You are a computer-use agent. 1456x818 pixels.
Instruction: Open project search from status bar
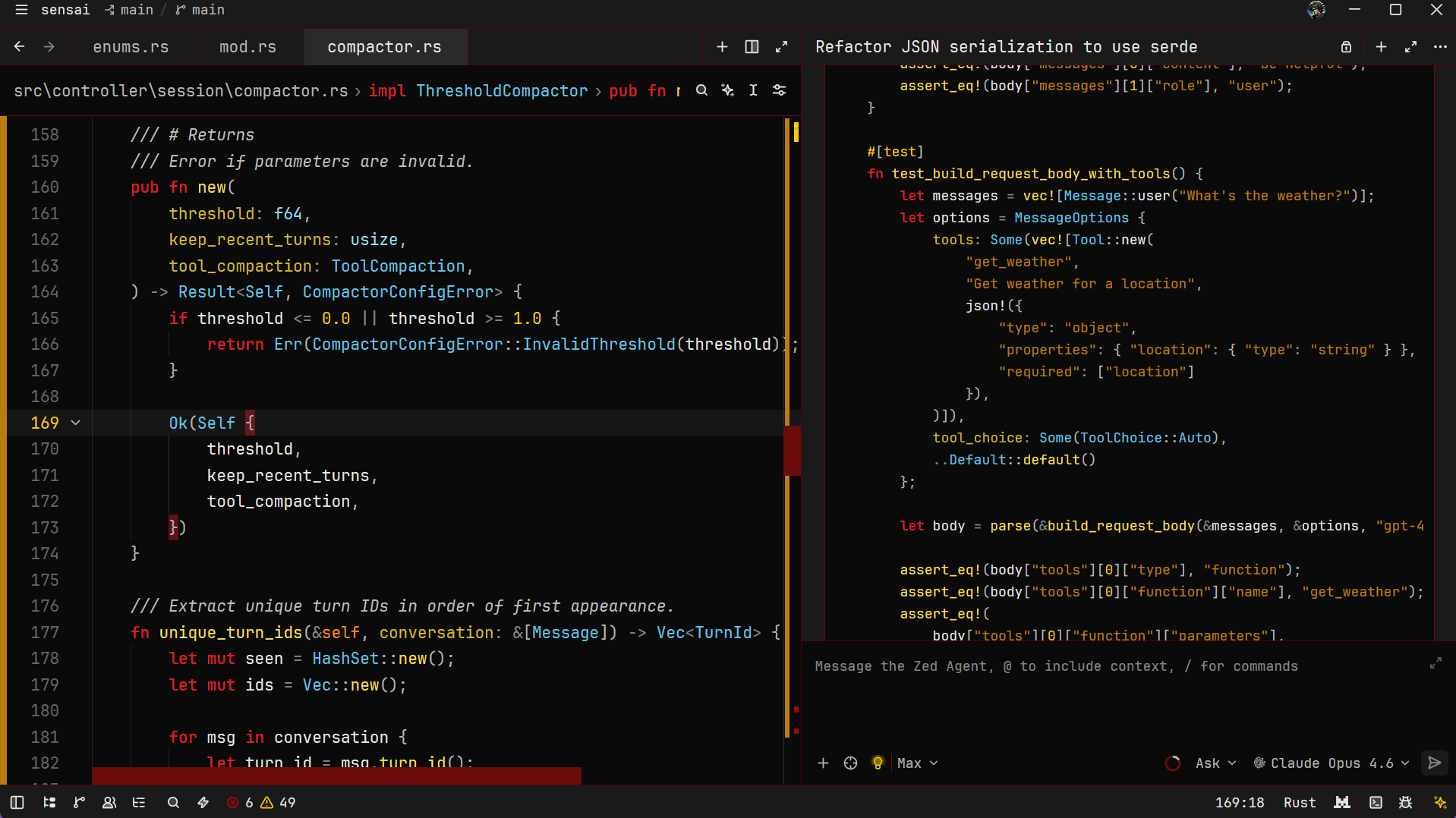(173, 803)
